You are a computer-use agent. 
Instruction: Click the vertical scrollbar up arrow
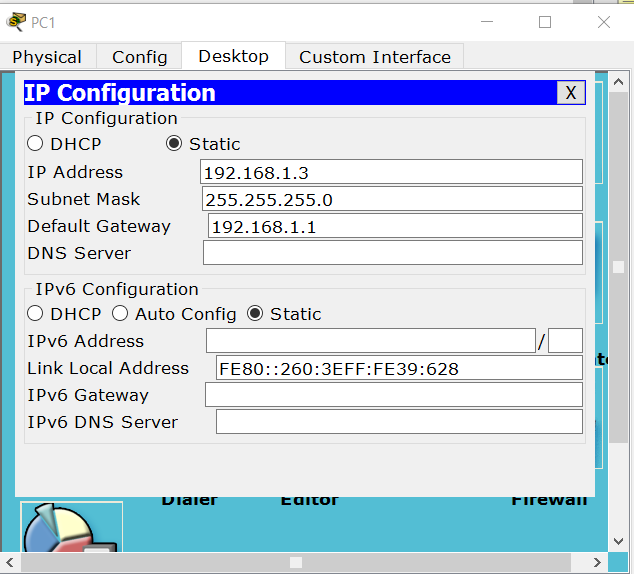pos(618,82)
